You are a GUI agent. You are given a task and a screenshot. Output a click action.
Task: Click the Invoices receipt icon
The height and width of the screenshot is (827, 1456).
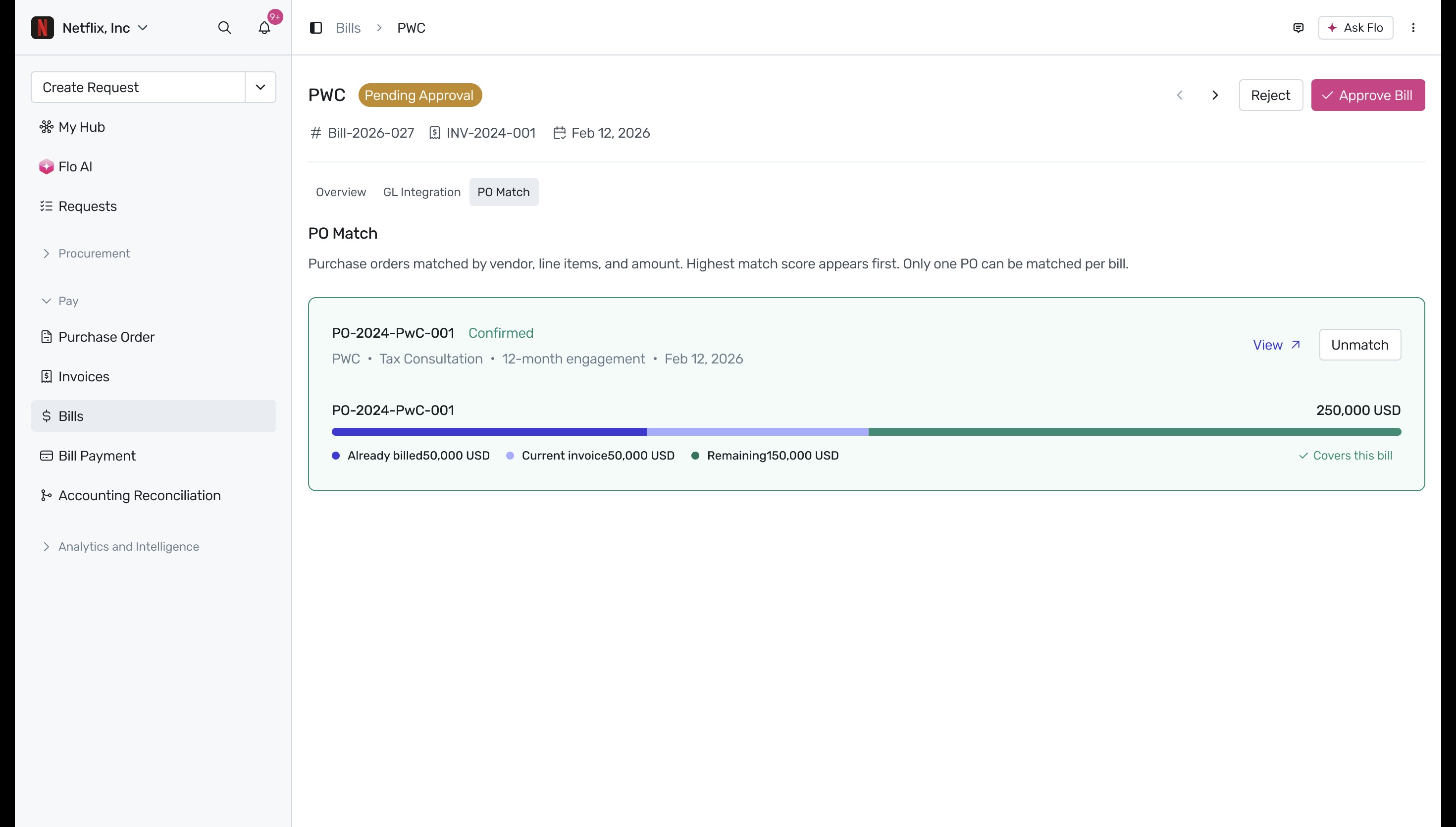coord(46,376)
